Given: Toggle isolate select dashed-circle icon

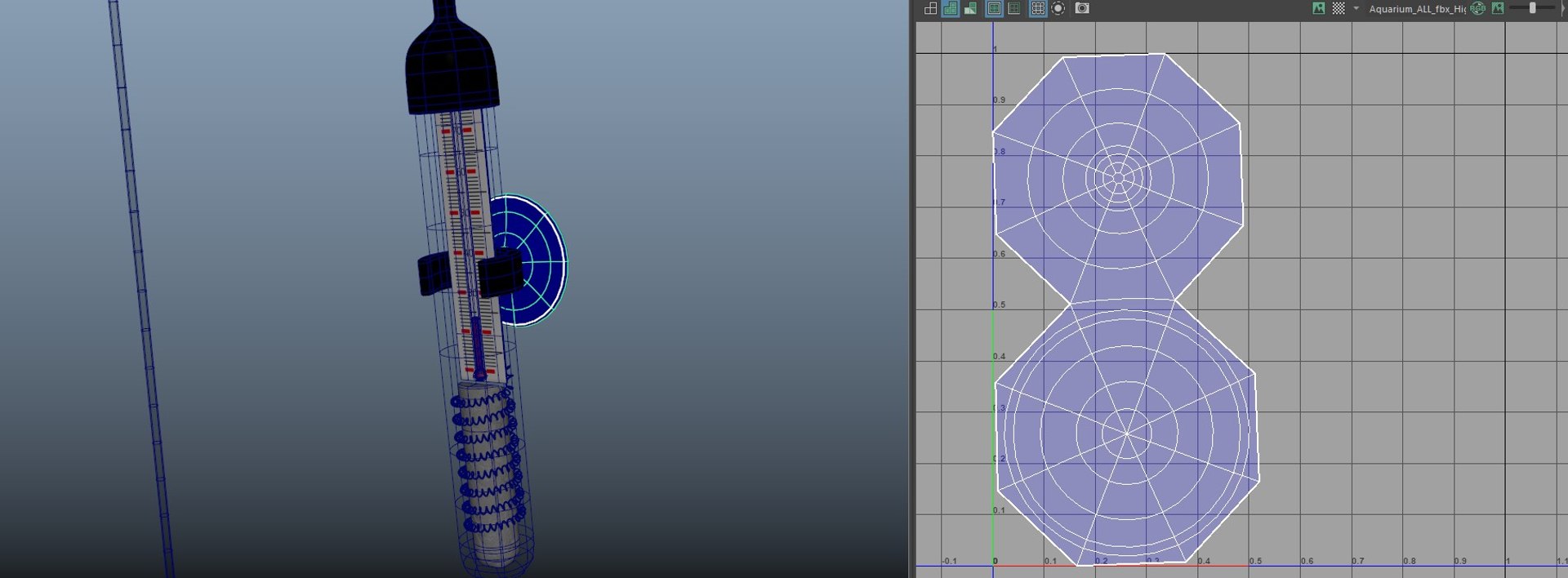Looking at the screenshot, I should (x=1058, y=8).
